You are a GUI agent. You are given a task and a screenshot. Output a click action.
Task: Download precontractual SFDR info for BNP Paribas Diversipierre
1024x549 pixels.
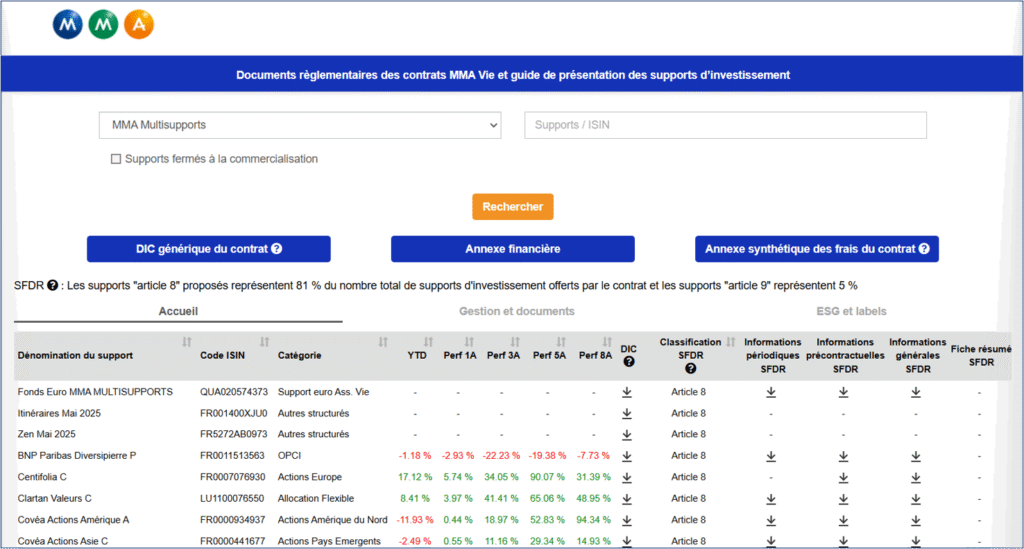coord(844,456)
